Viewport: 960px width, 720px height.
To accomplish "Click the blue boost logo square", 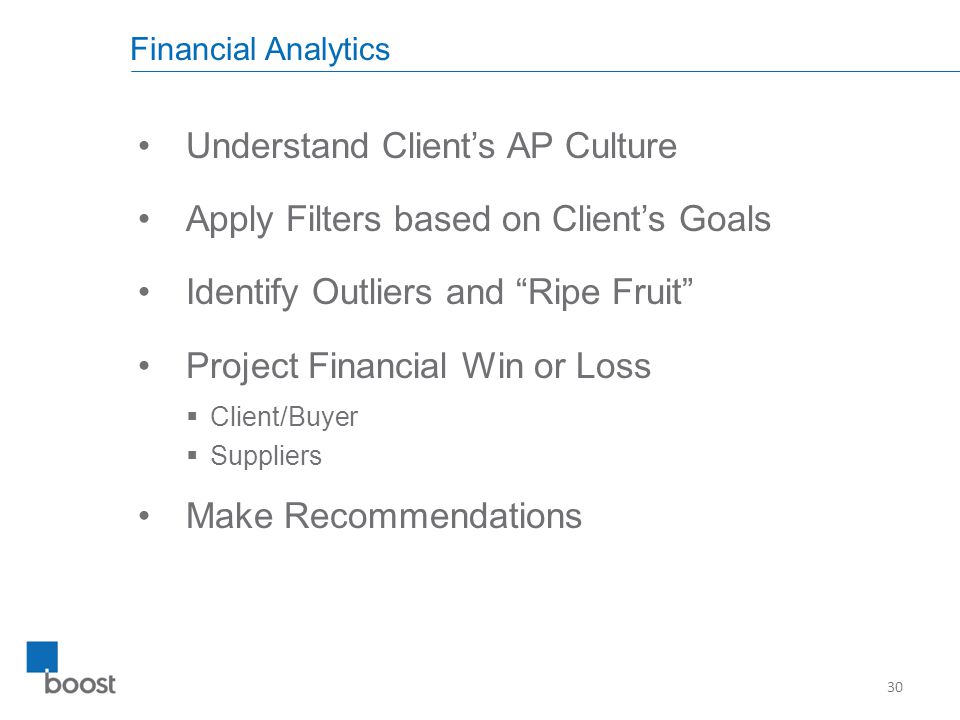I will (42, 657).
